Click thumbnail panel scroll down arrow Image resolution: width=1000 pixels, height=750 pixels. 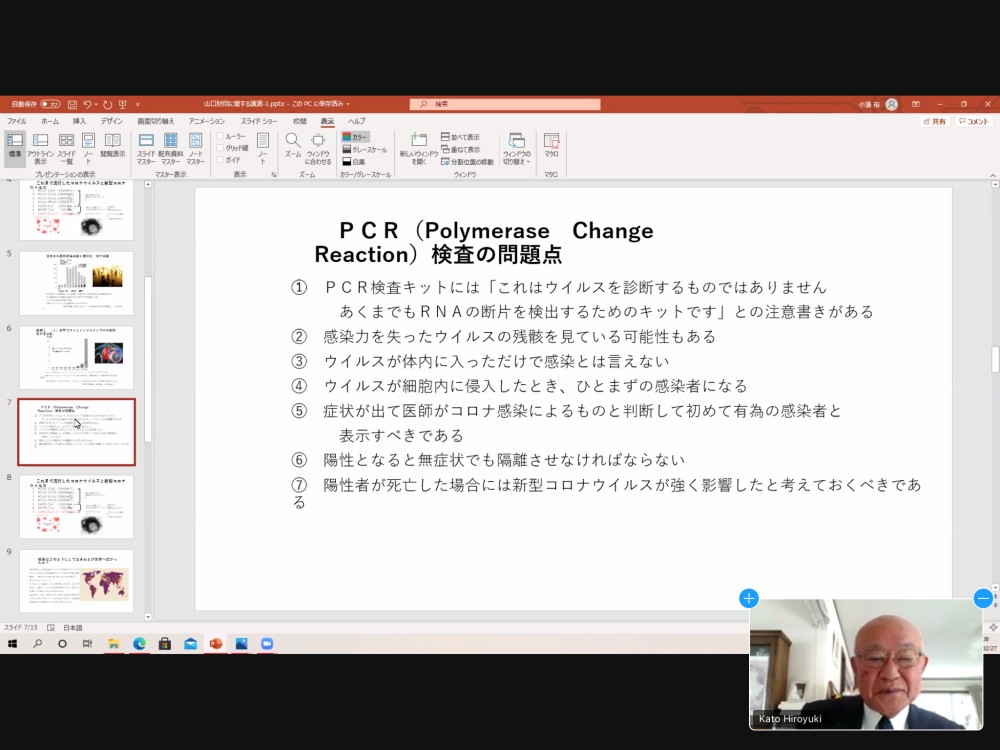[148, 617]
